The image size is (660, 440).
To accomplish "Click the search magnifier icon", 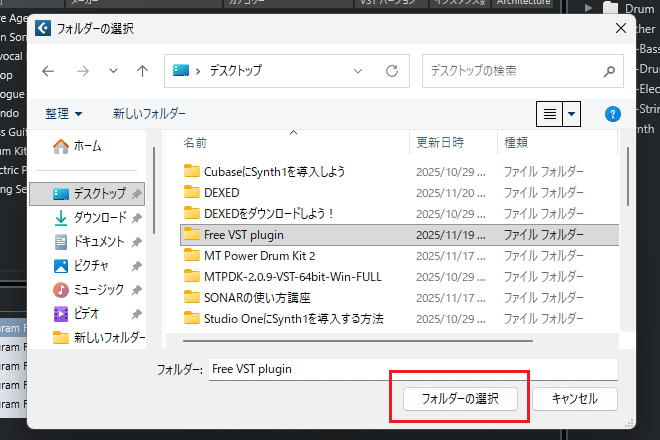I will coord(608,71).
